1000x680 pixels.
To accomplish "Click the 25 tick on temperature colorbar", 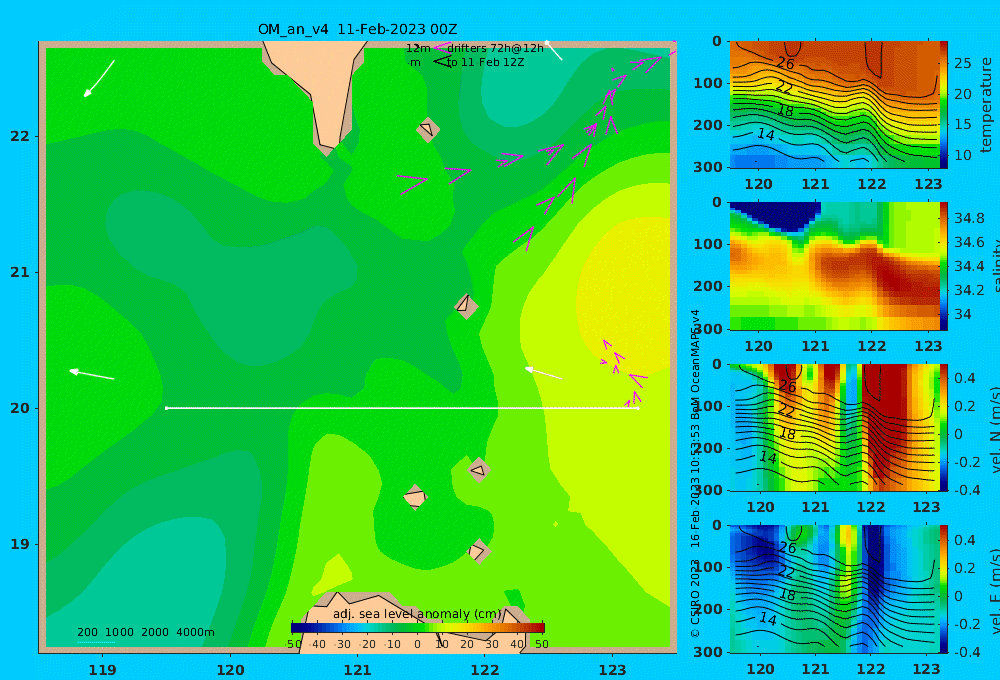I will click(x=962, y=63).
